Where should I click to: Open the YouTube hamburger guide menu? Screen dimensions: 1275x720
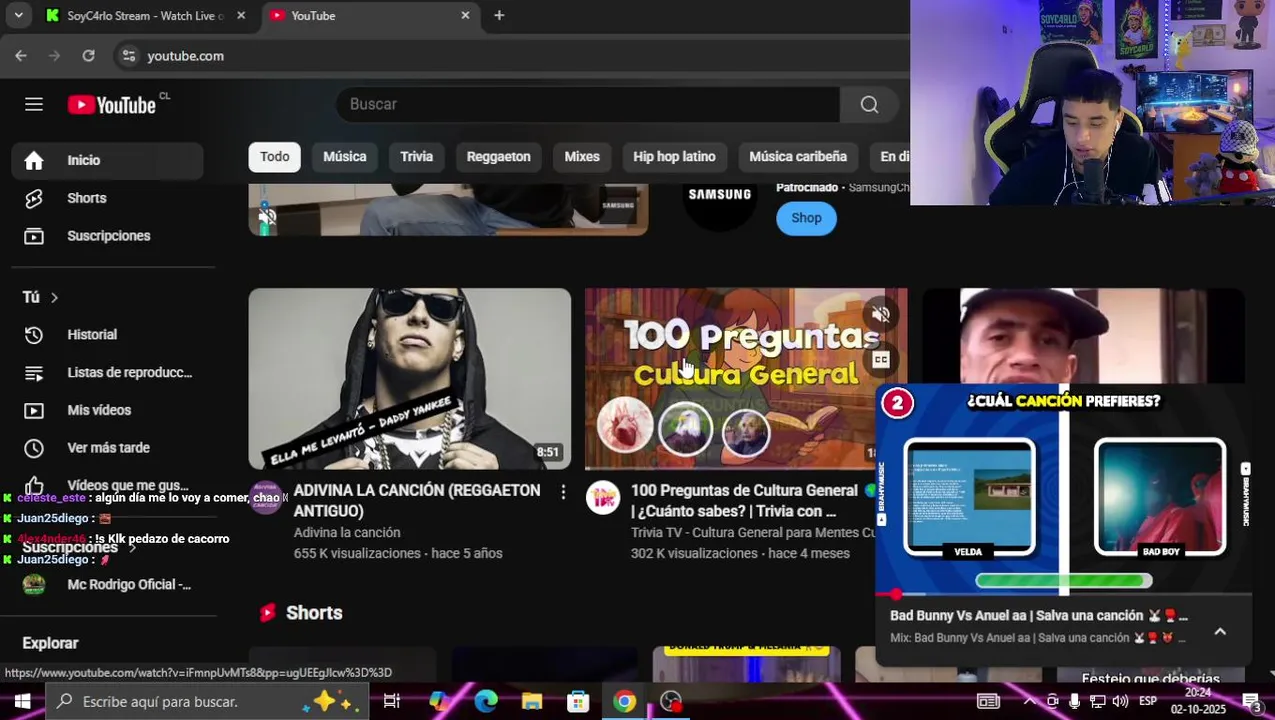tap(34, 104)
